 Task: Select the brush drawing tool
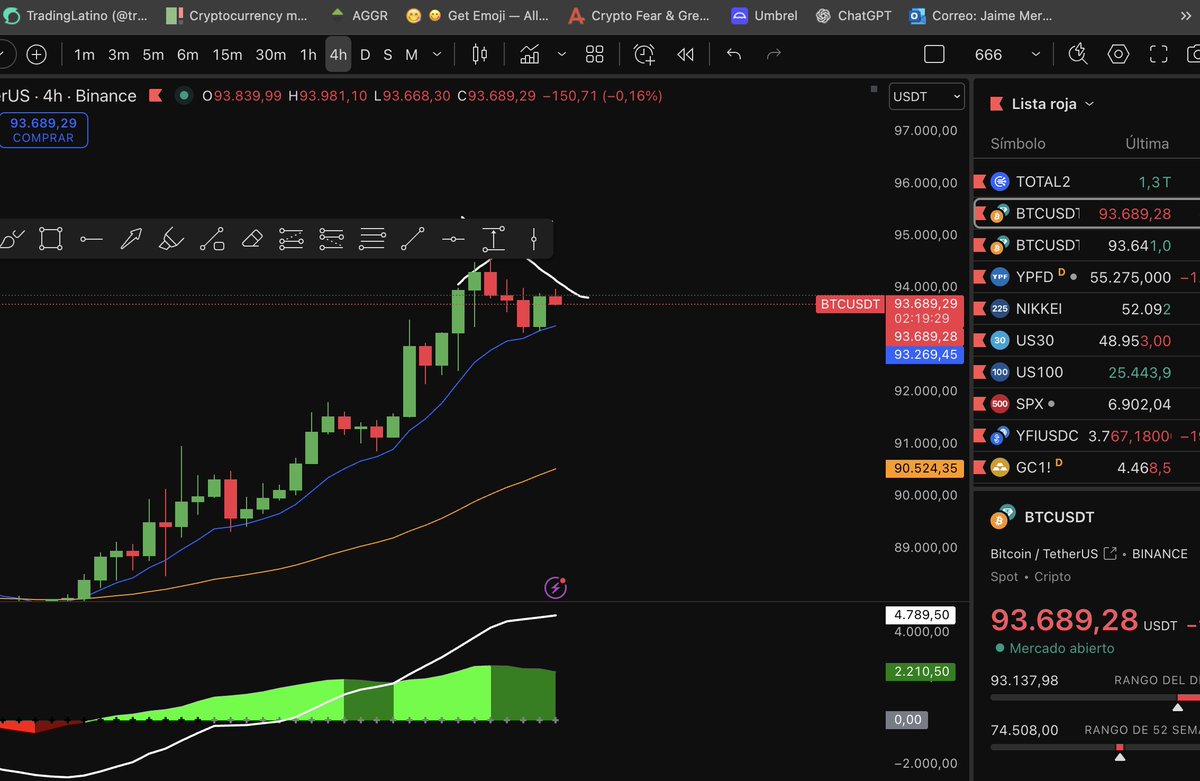(x=11, y=239)
